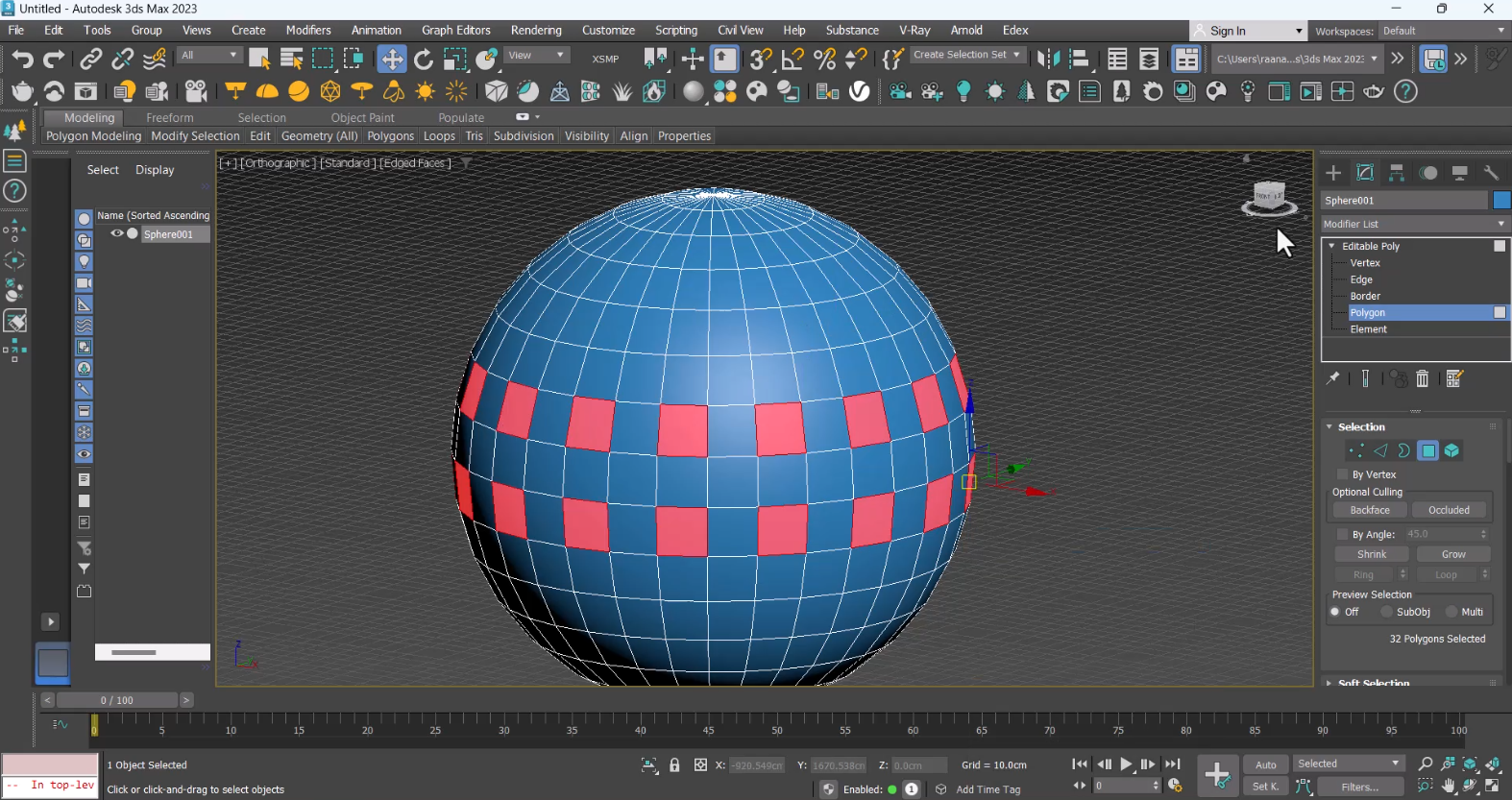Play the animation

pyautogui.click(x=1126, y=764)
